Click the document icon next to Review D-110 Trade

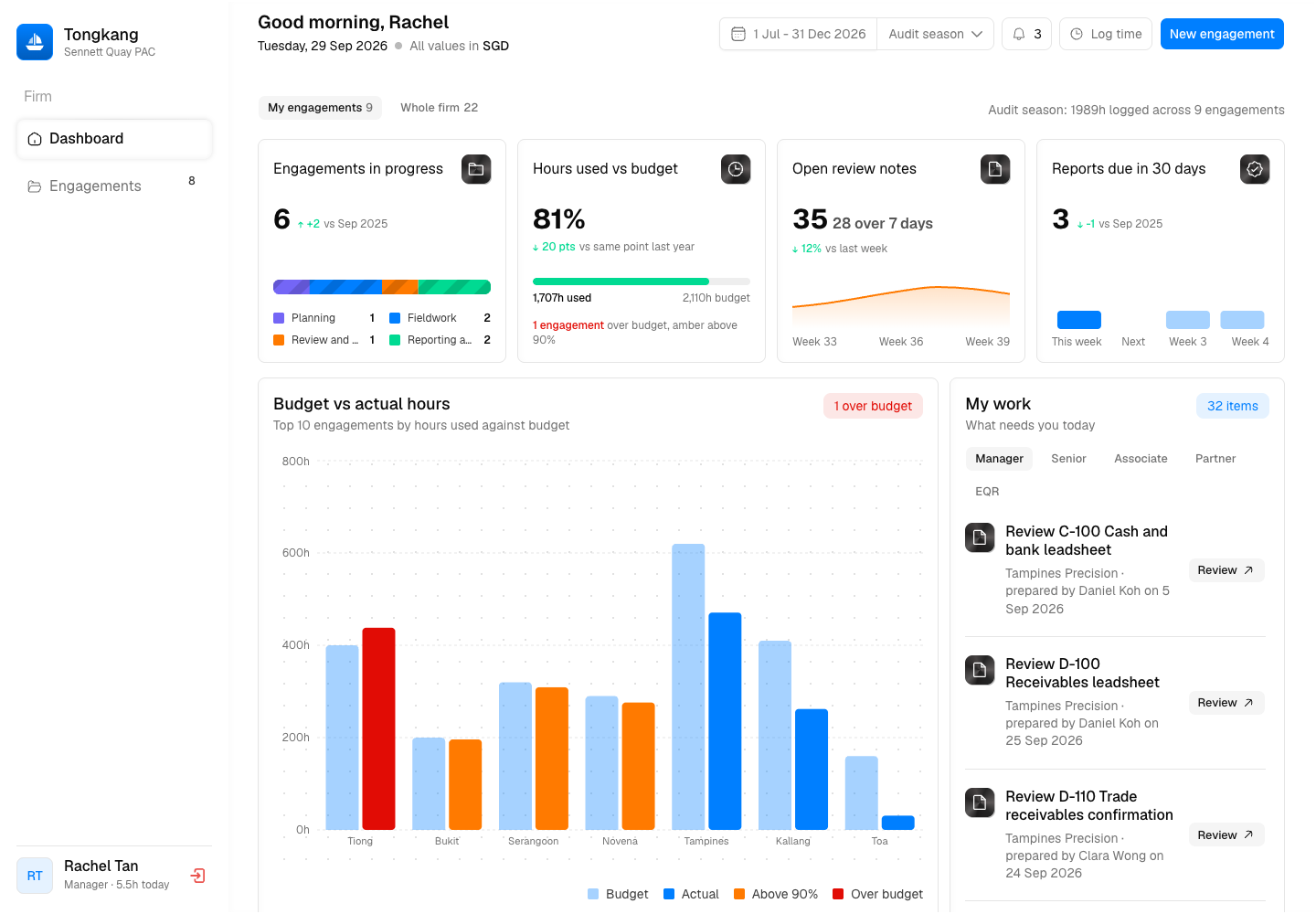coord(980,802)
